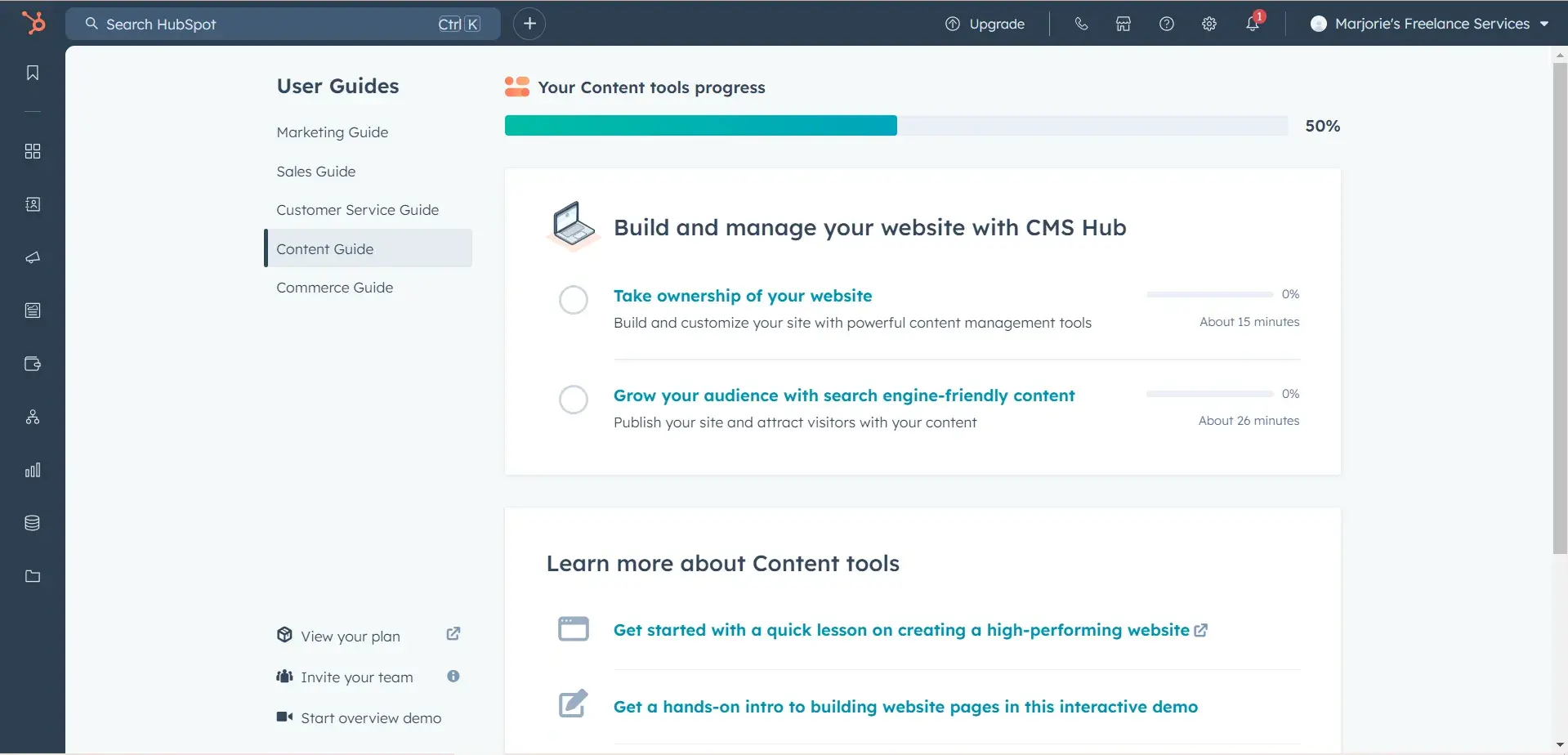Open Grow your audience with search engine-friendly content
Screen dimensions: 1568x755
tap(844, 395)
